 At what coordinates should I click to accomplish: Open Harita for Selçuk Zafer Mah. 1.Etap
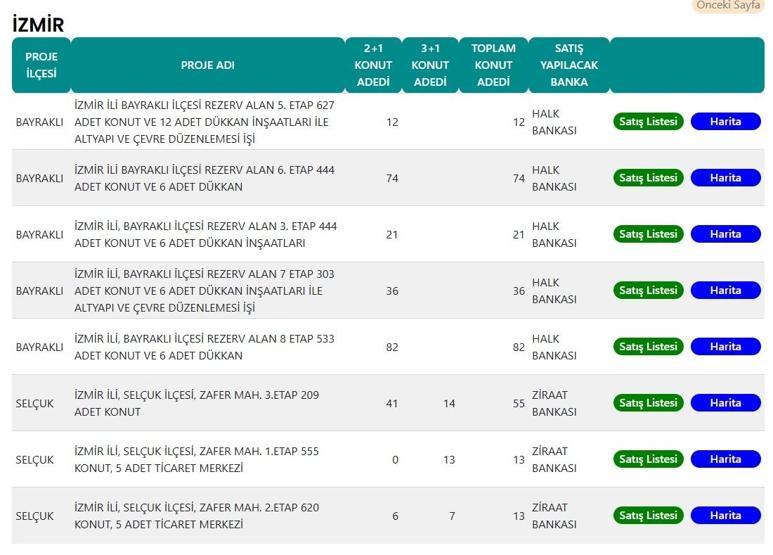pos(726,459)
